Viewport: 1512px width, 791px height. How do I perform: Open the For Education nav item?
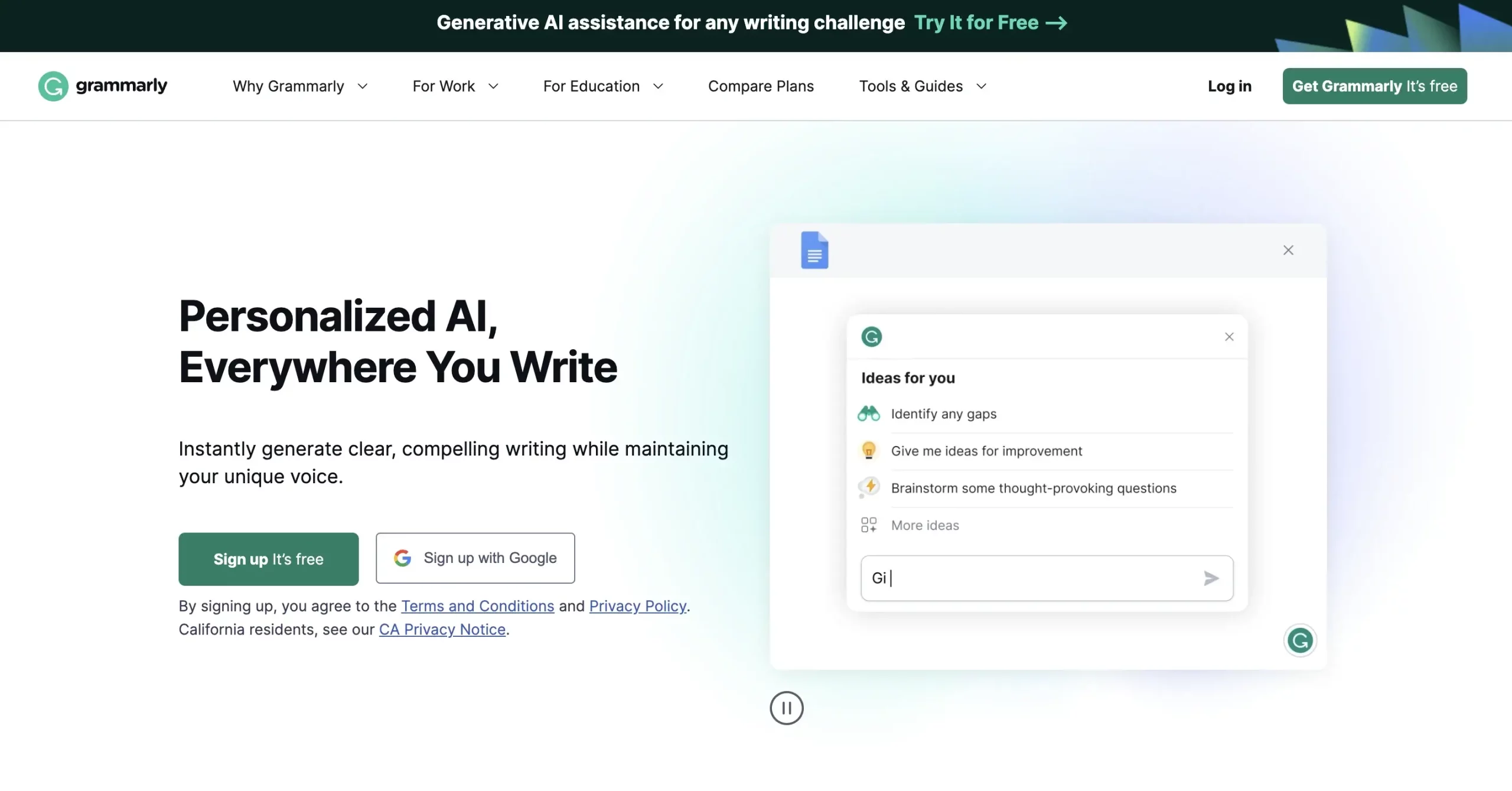click(591, 86)
